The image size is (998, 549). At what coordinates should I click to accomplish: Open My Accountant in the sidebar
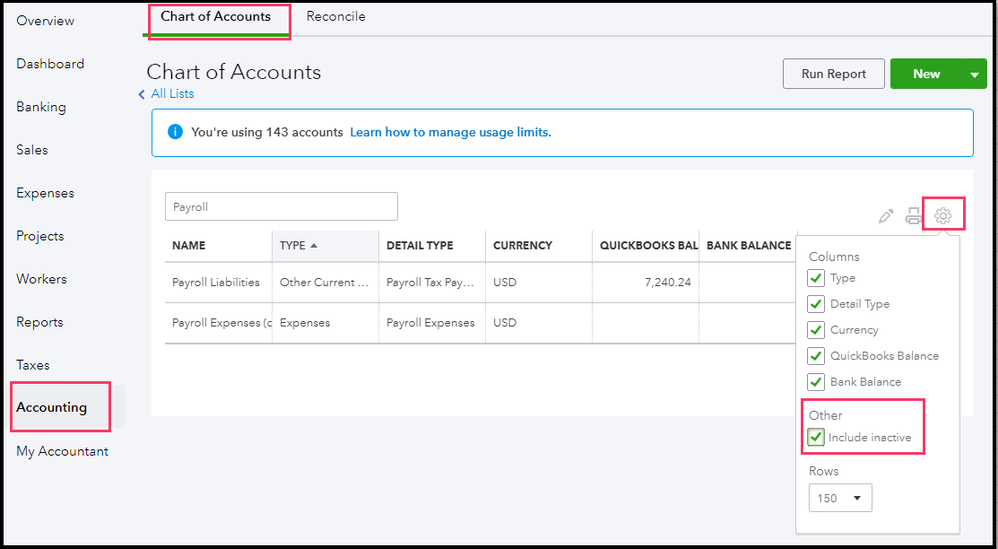pyautogui.click(x=62, y=452)
